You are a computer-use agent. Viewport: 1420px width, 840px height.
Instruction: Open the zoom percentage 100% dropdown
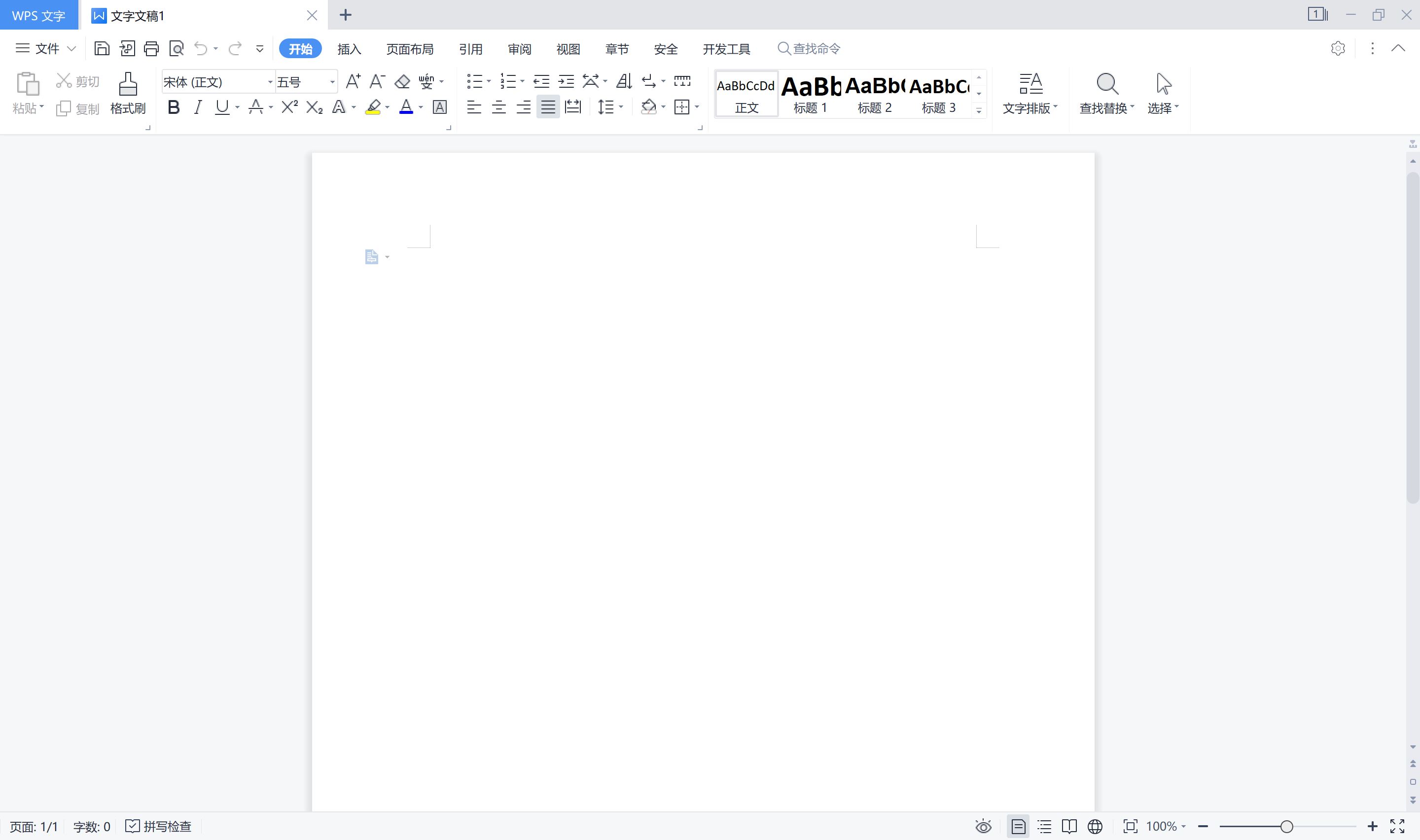click(x=1166, y=826)
